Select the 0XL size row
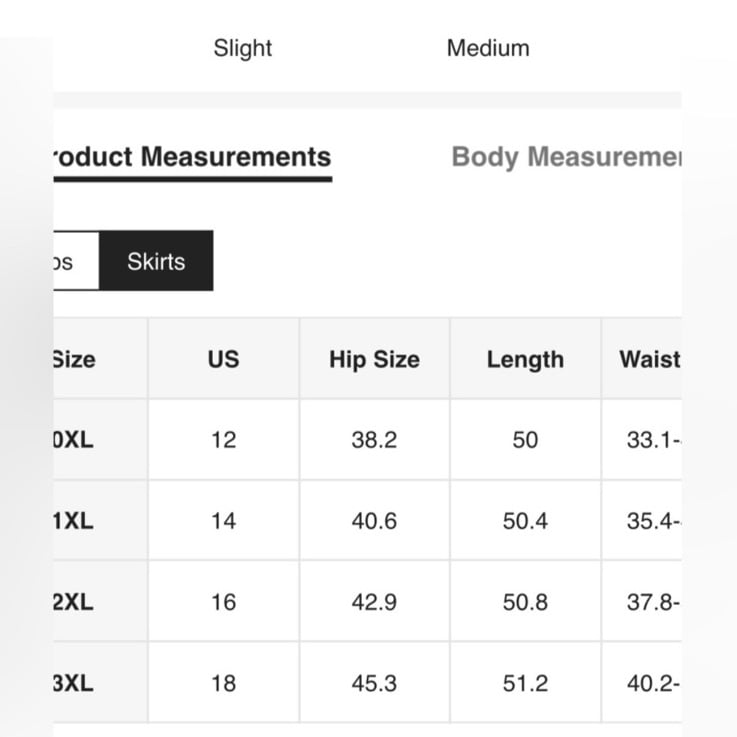This screenshot has height=737, width=737. (367, 440)
